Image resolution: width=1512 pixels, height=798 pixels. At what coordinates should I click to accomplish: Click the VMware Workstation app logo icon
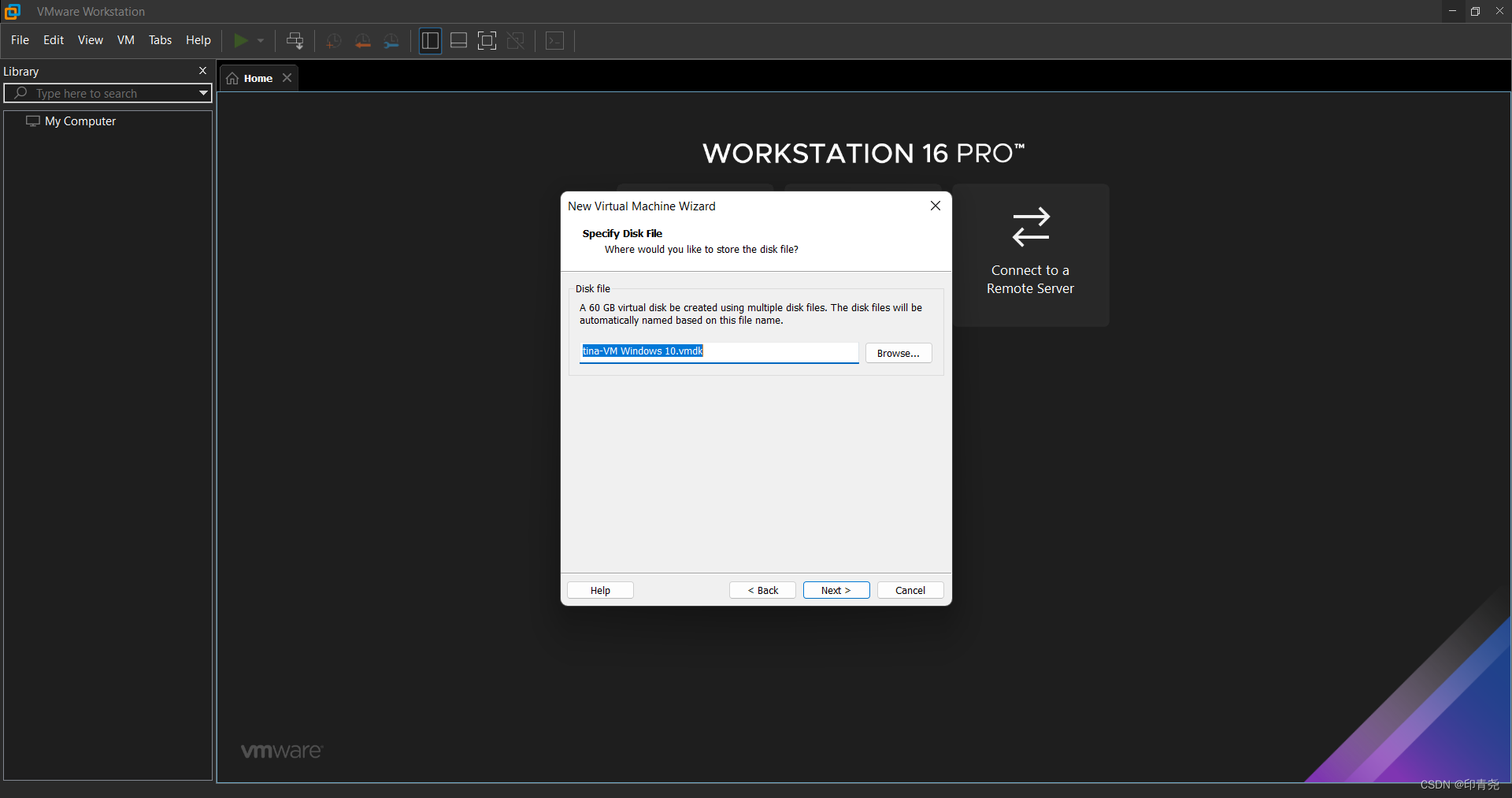pos(13,11)
